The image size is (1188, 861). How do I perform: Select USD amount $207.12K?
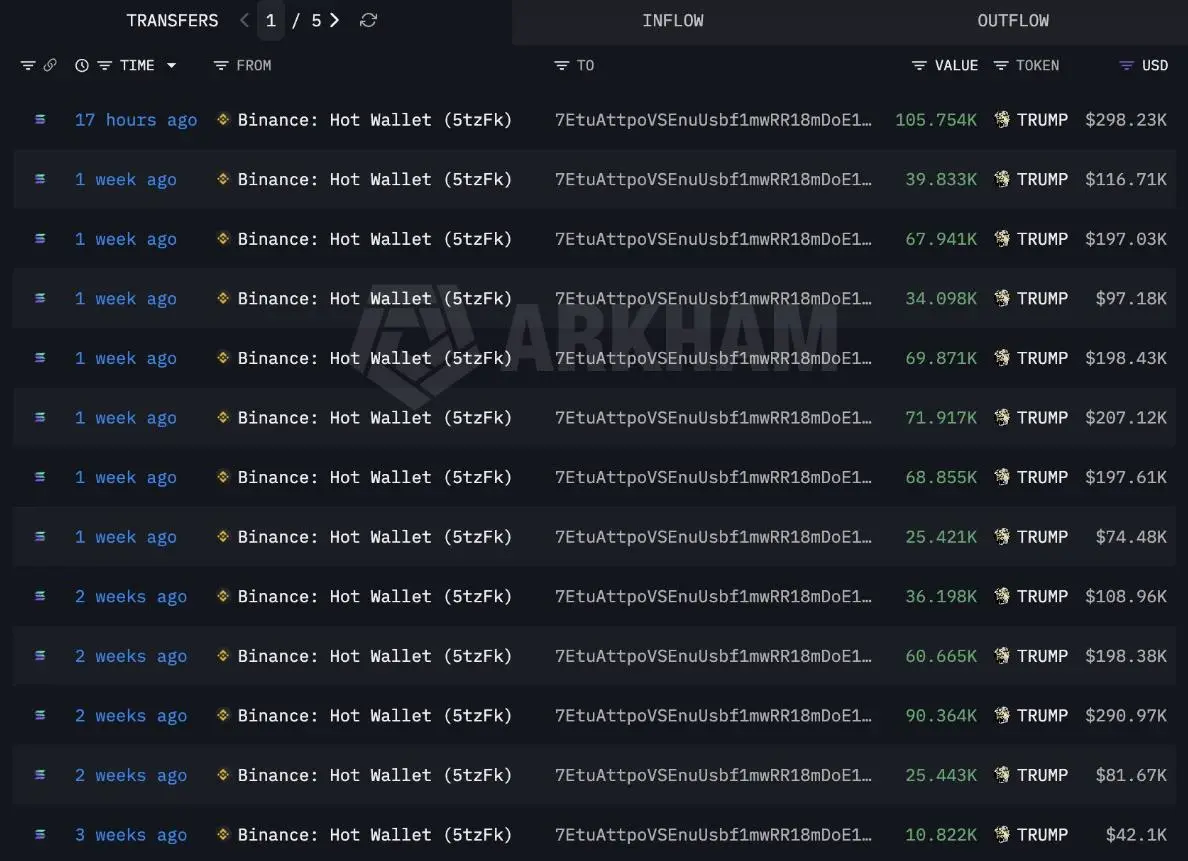1126,418
